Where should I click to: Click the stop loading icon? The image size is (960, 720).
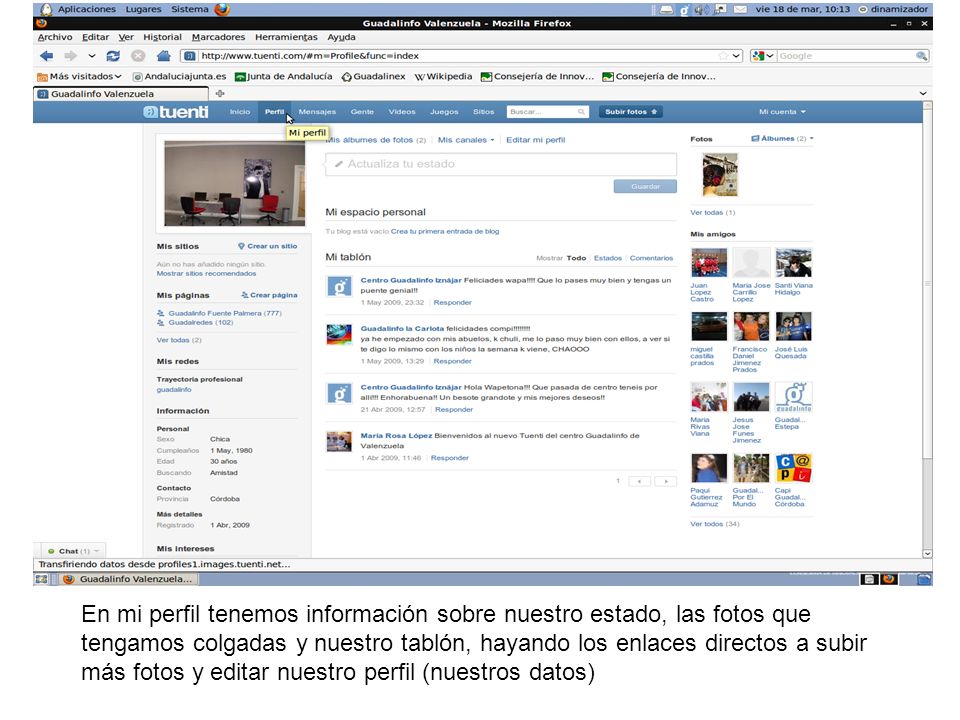pos(138,56)
